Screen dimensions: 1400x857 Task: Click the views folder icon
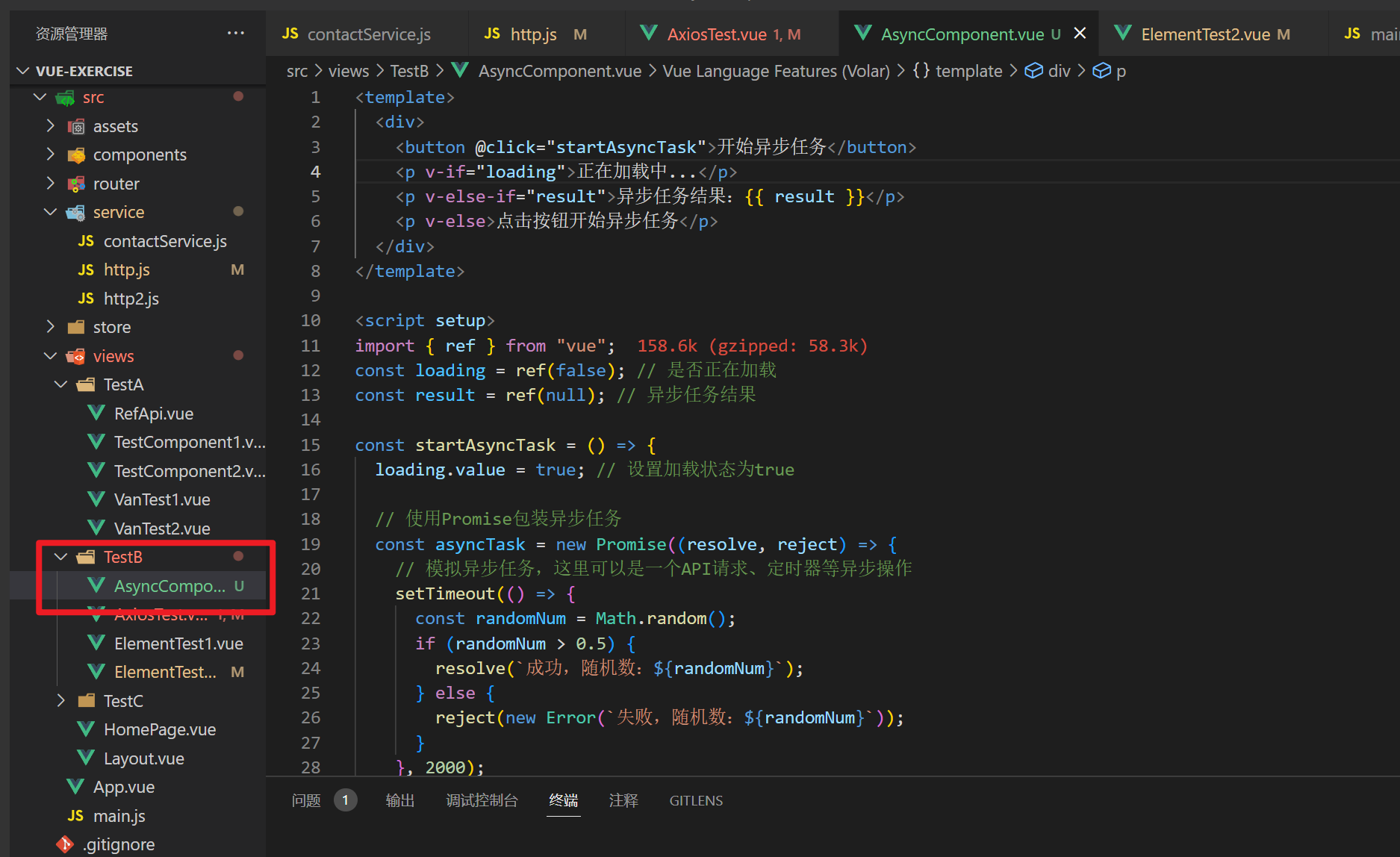point(75,356)
